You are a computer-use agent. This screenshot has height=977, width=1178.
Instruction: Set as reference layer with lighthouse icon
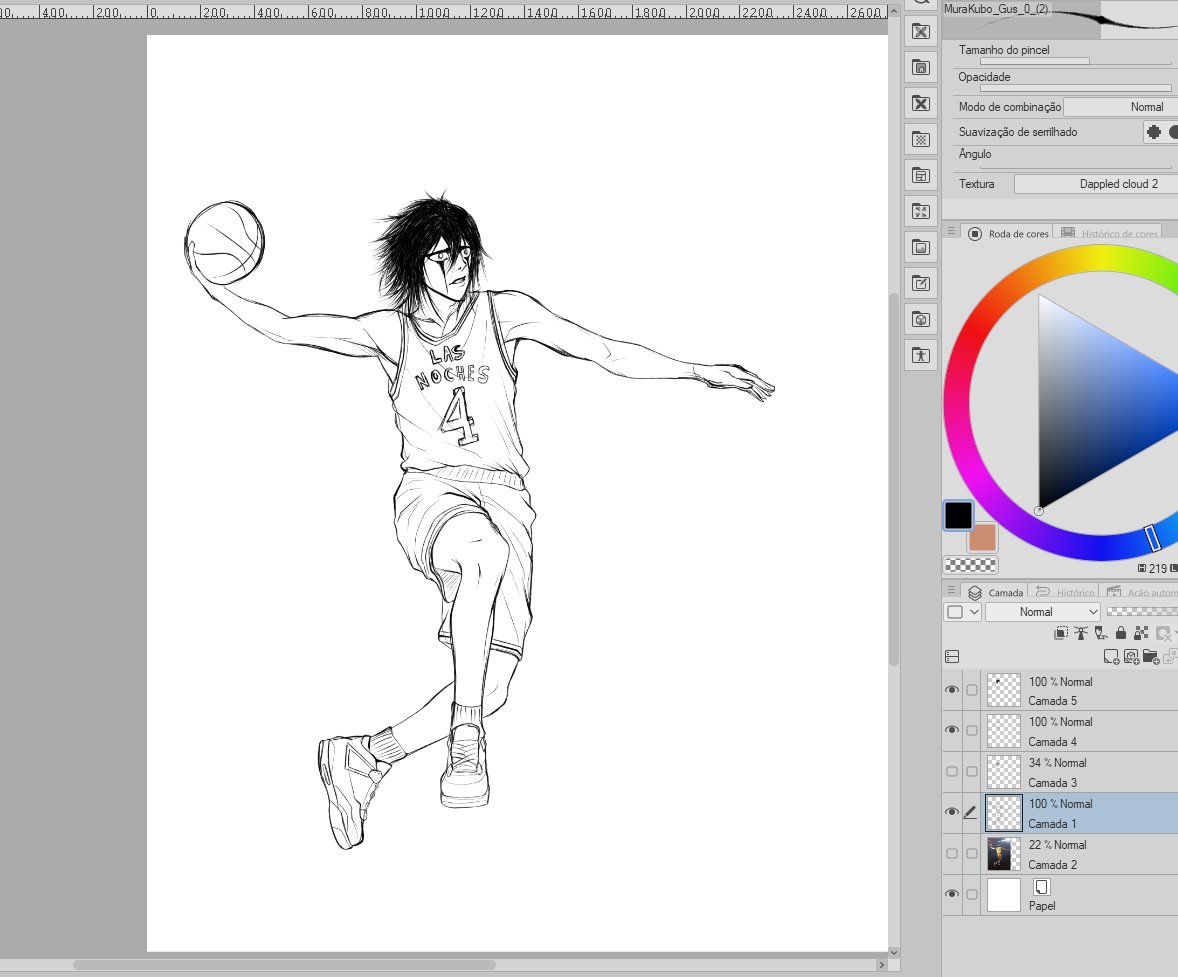[1081, 634]
